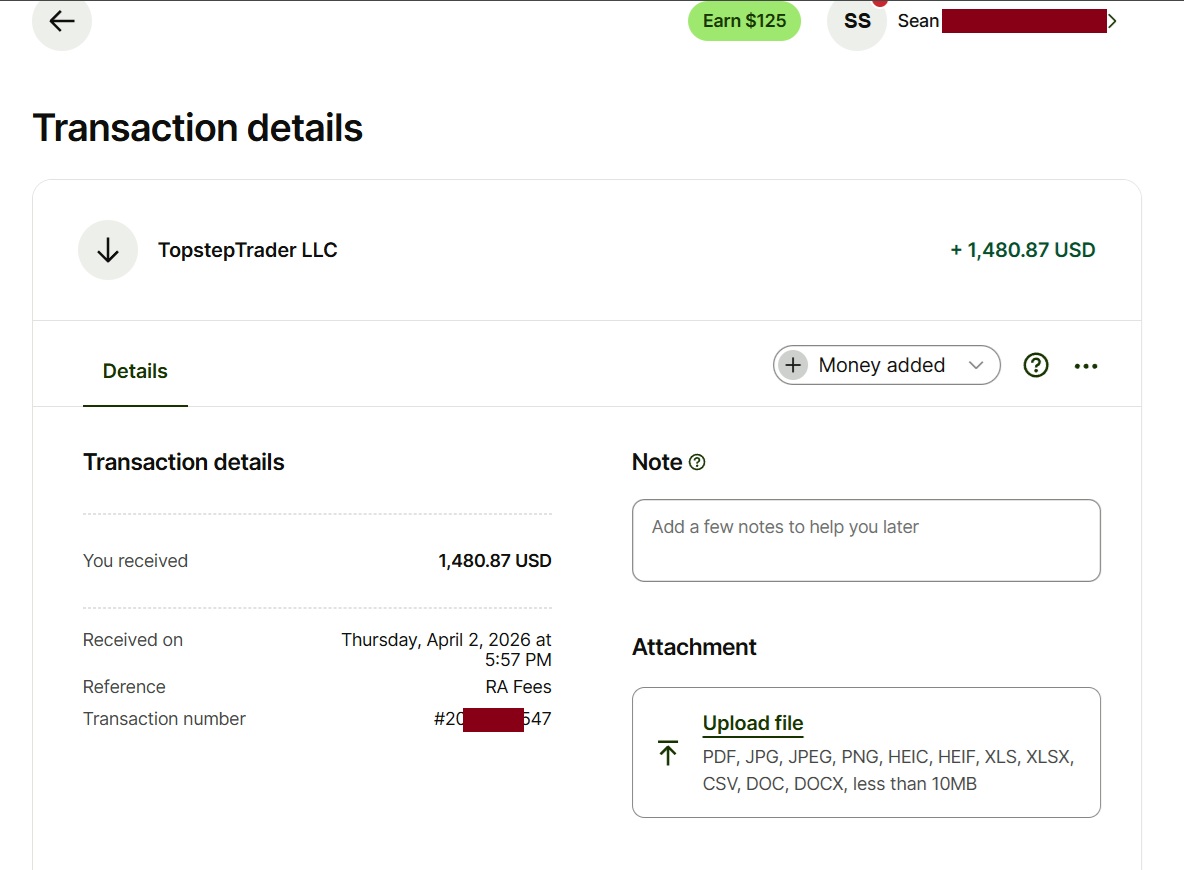The image size is (1184, 870).
Task: Click the Received on label
Action: 133,640
